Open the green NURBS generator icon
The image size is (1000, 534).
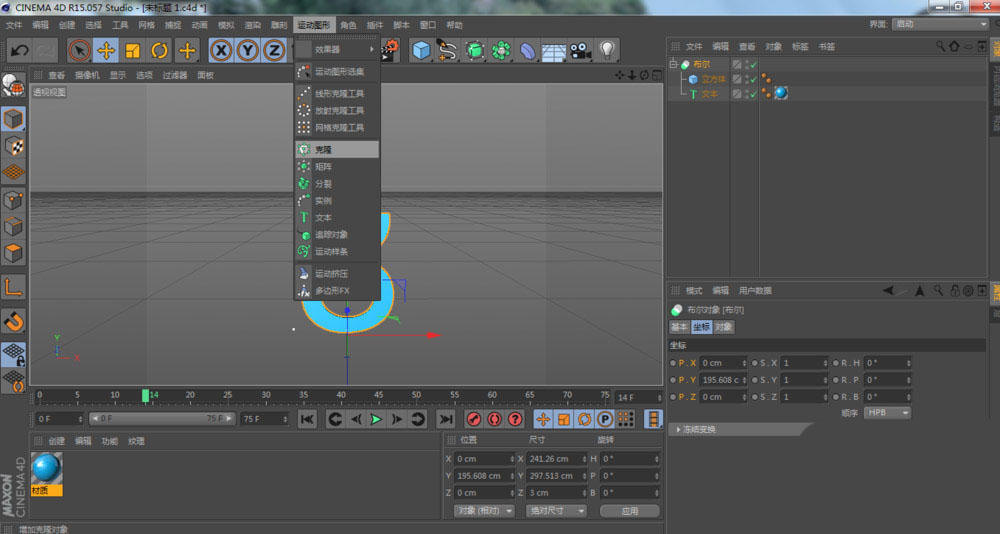pyautogui.click(x=474, y=50)
